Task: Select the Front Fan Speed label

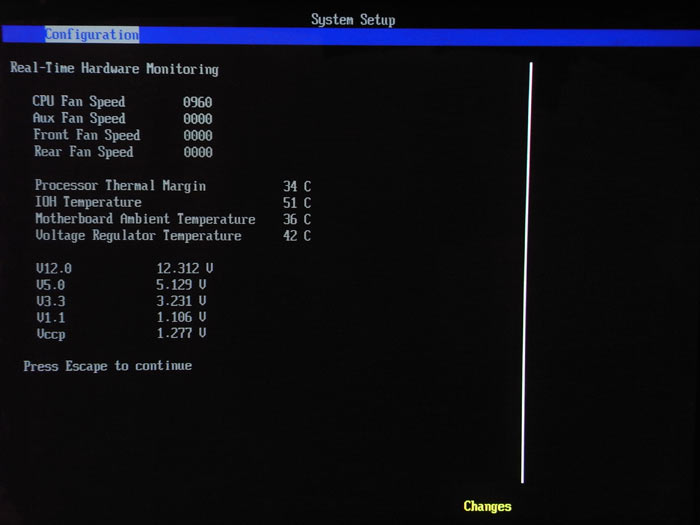Action: (x=87, y=135)
